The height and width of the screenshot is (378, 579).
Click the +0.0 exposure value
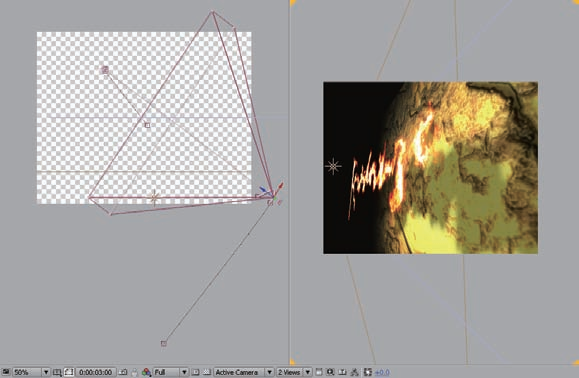(382, 372)
